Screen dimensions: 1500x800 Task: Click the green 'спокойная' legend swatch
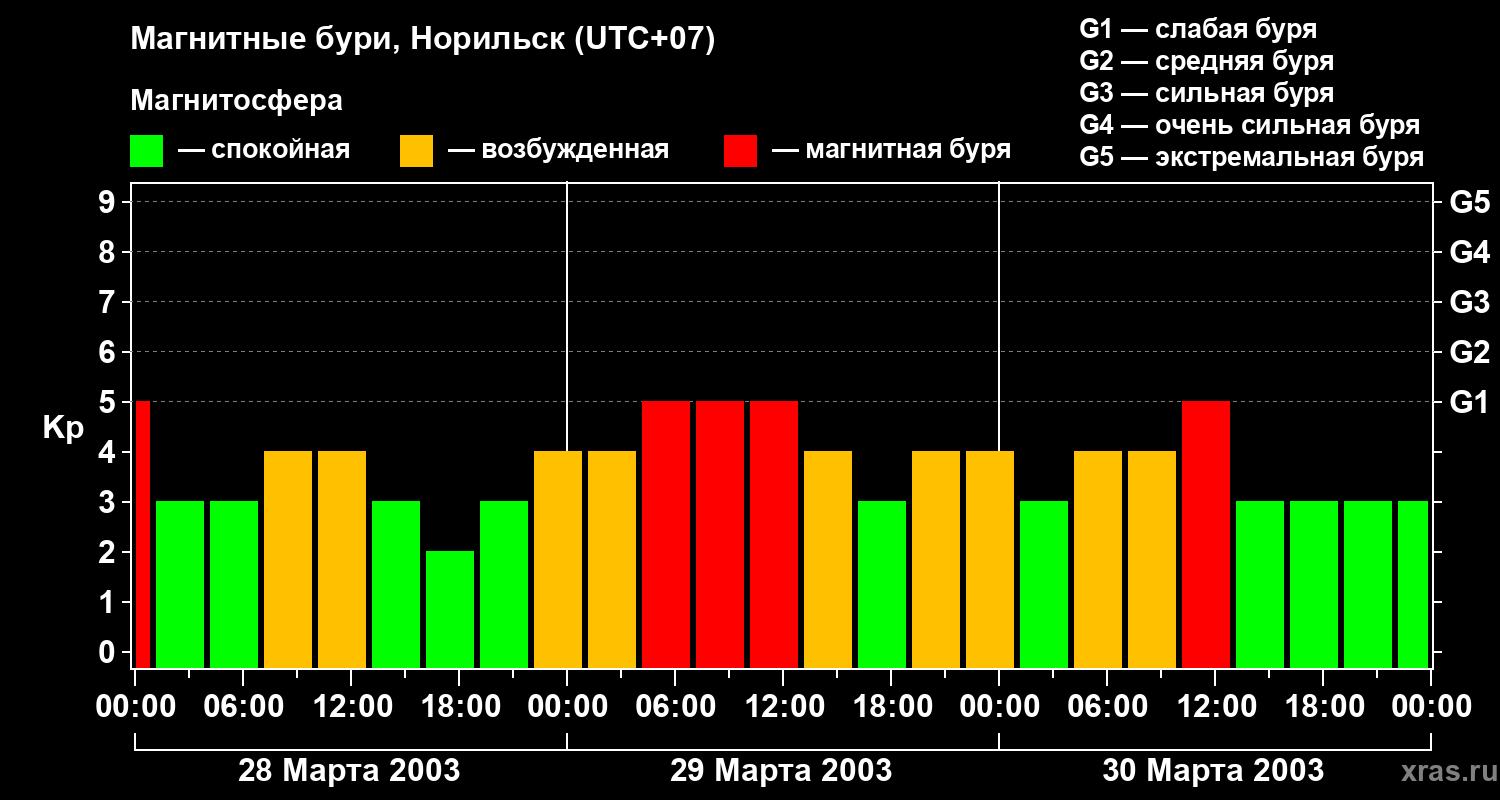tap(147, 151)
